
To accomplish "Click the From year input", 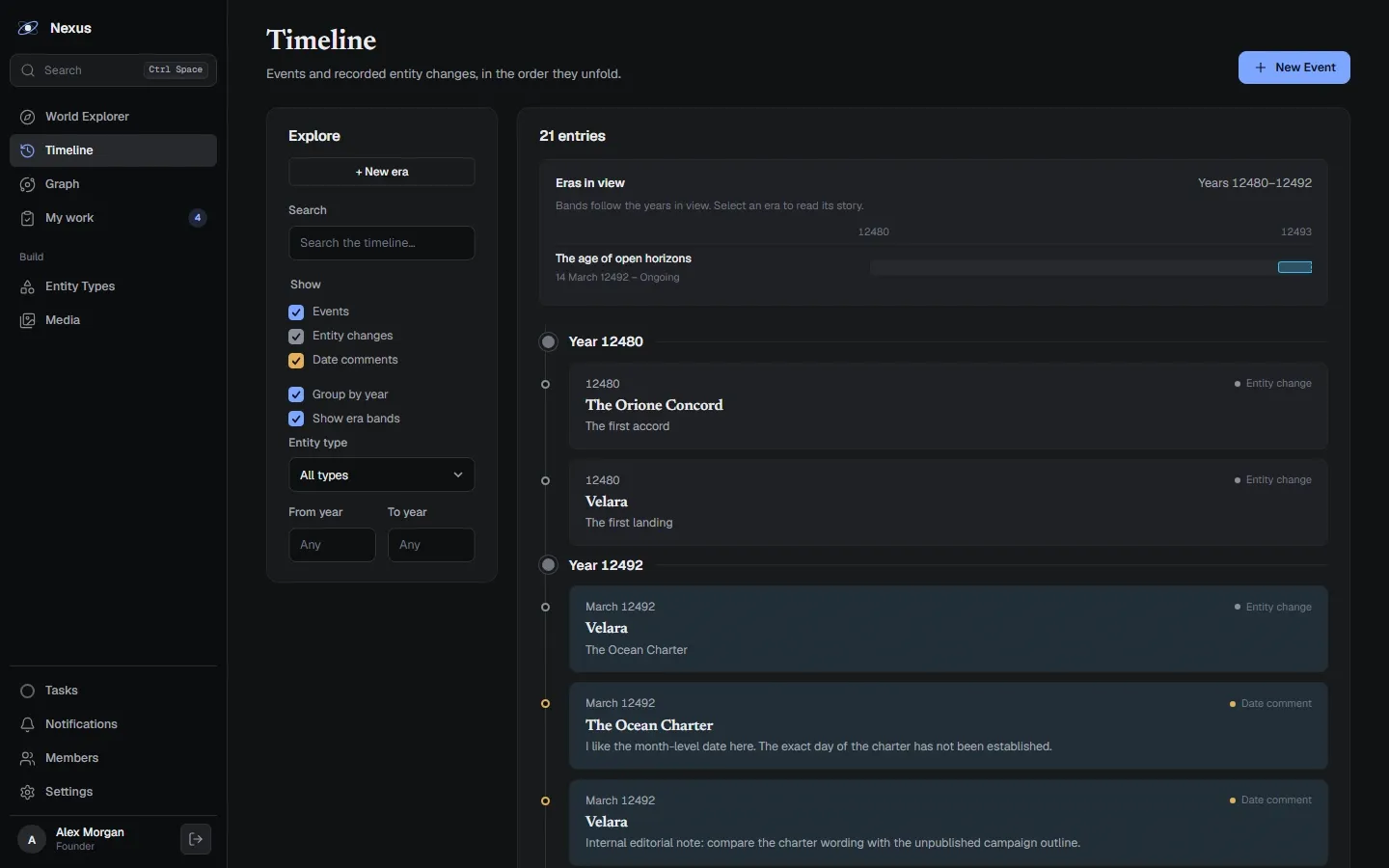I will [332, 545].
